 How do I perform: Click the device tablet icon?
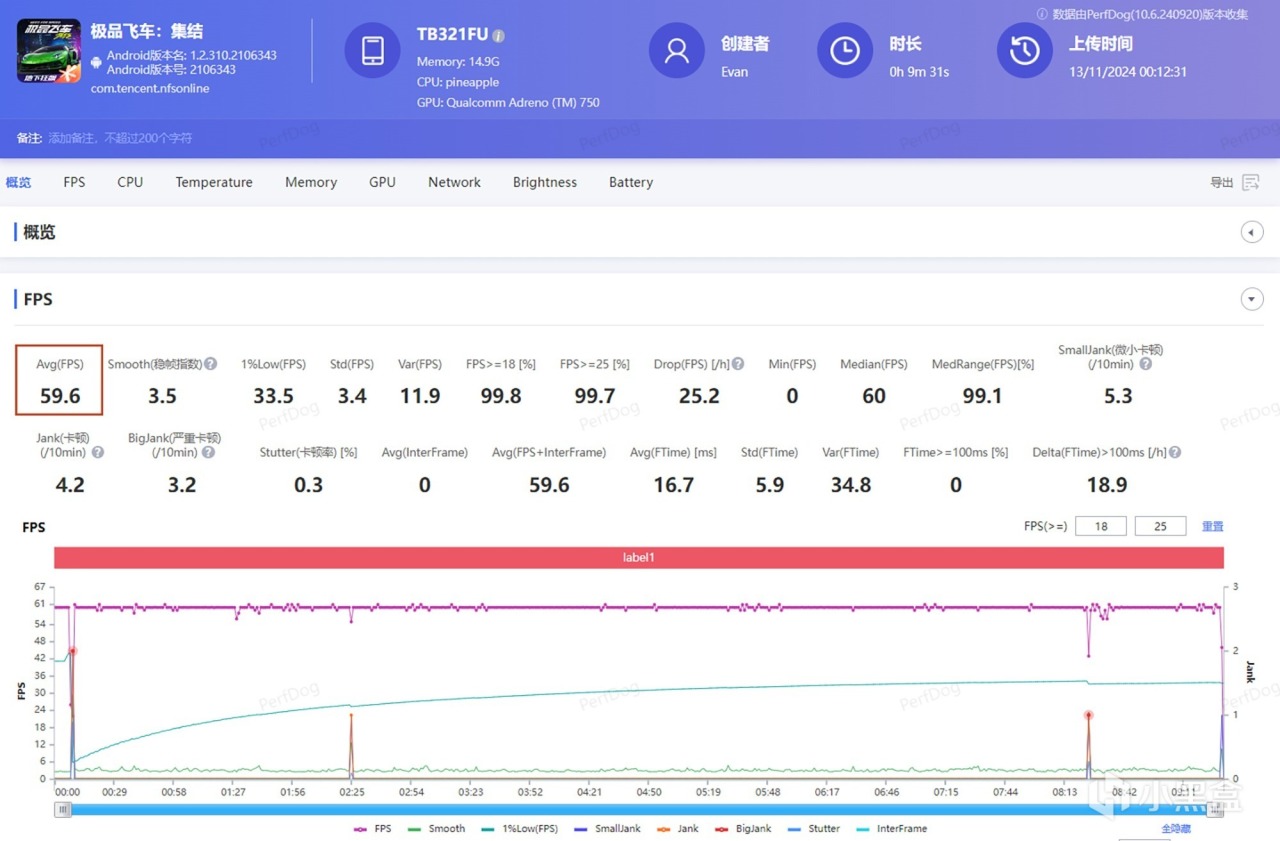point(372,51)
